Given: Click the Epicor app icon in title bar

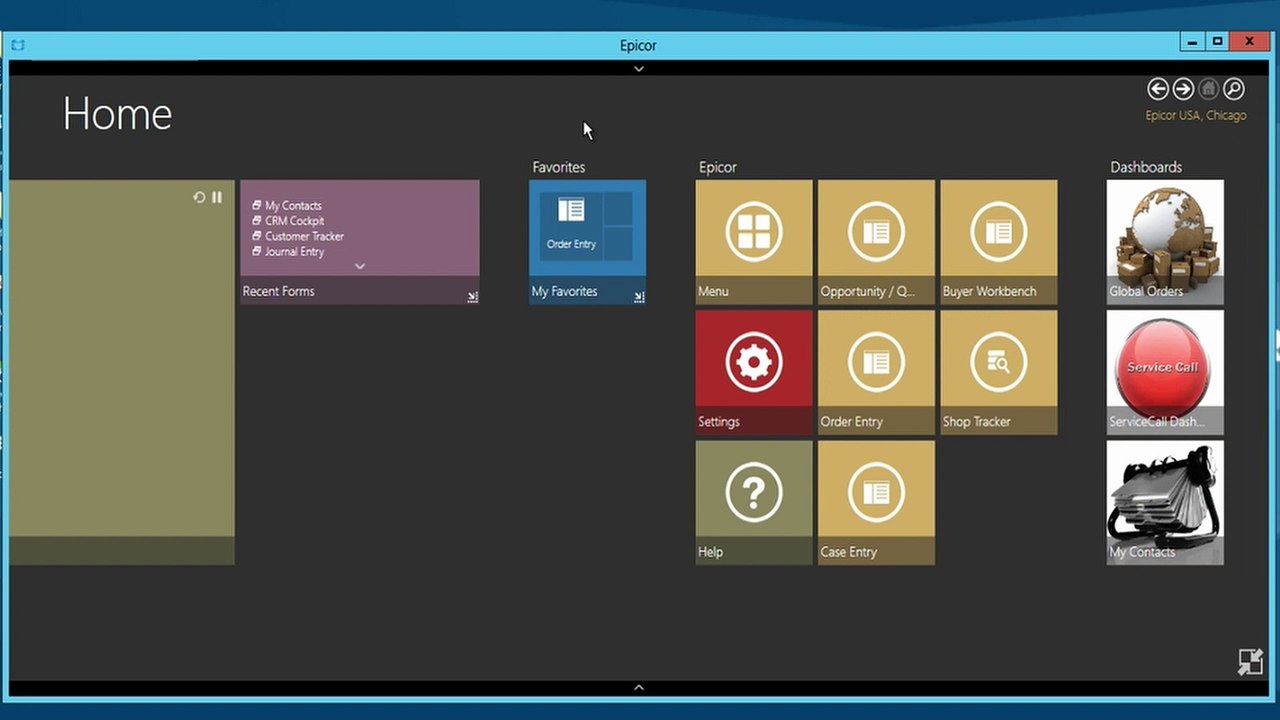Looking at the screenshot, I should 18,45.
